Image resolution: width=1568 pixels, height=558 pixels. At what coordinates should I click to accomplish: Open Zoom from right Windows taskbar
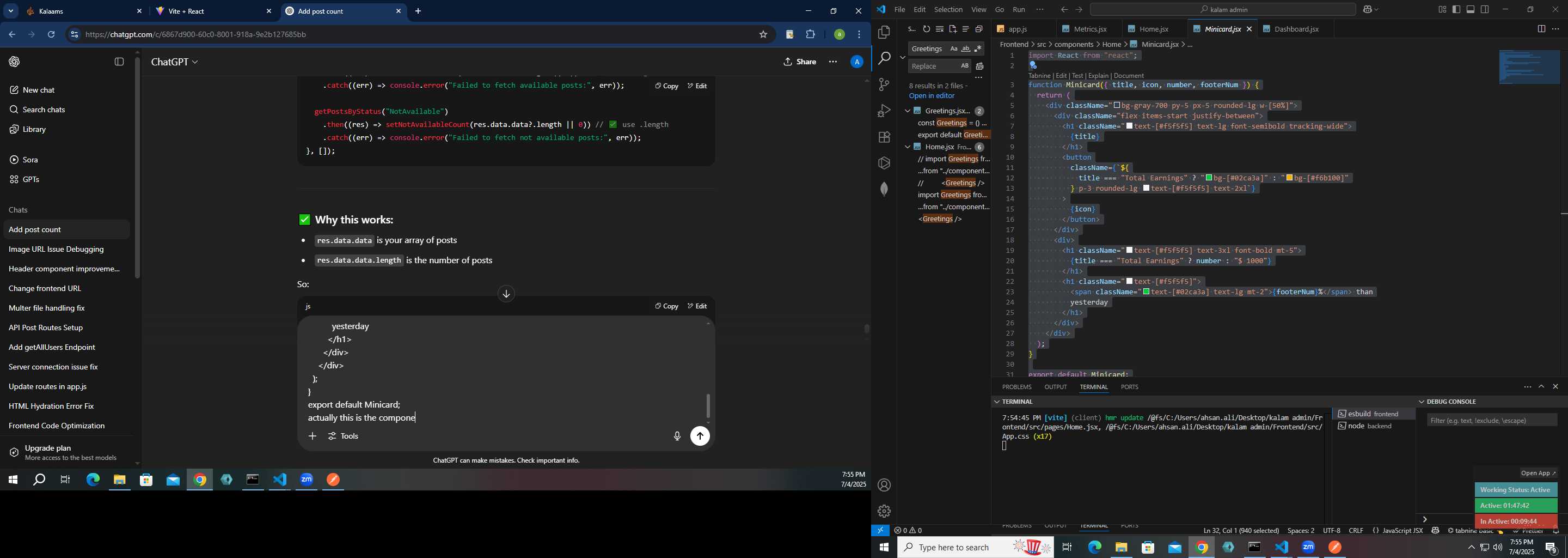1309,548
